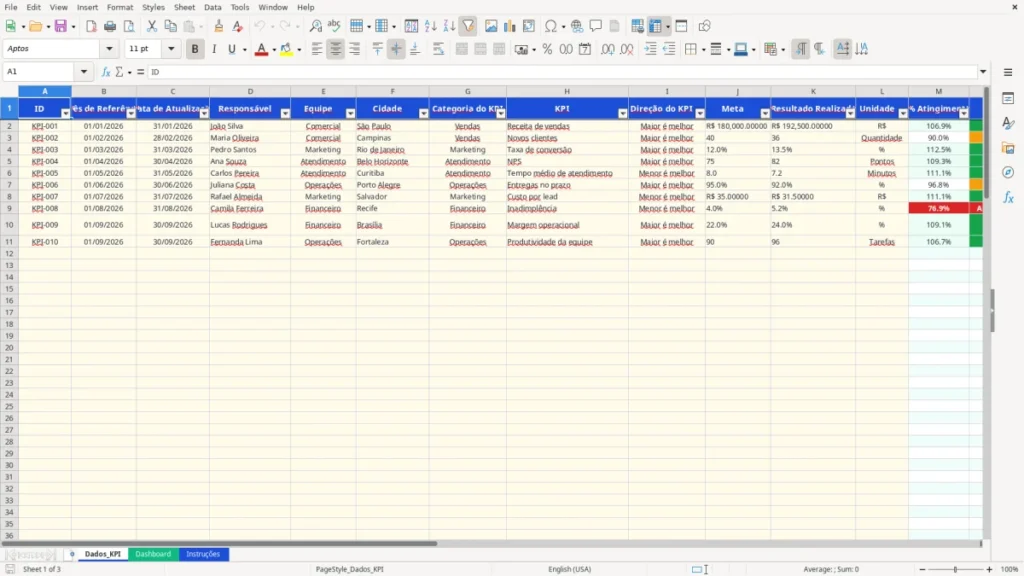Open Find & Replace icon
Viewport: 1024px width, 576px height.
click(315, 26)
